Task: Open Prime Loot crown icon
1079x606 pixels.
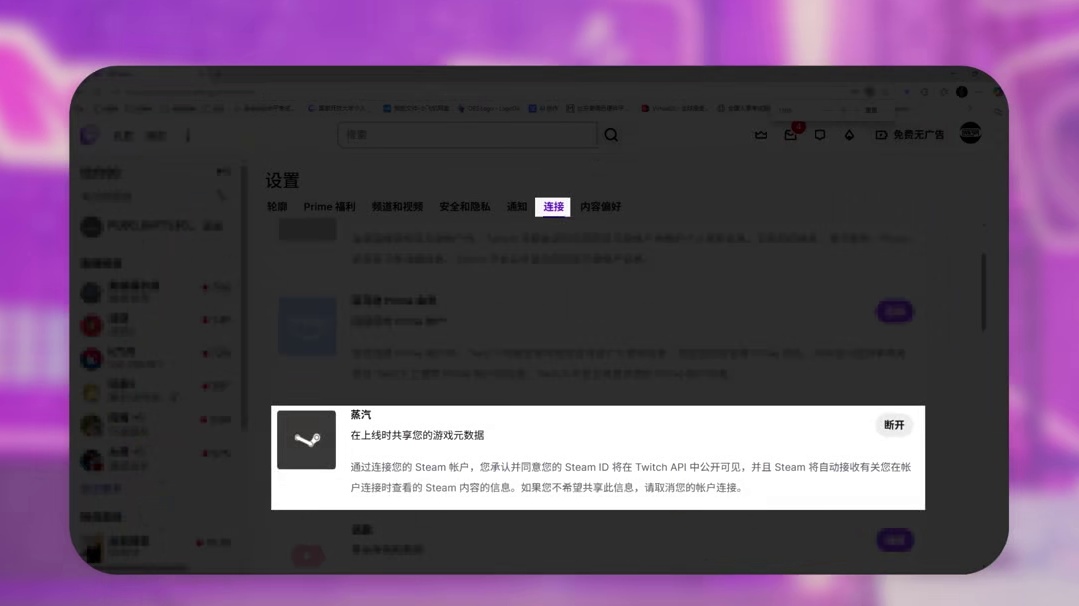Action: [x=761, y=135]
